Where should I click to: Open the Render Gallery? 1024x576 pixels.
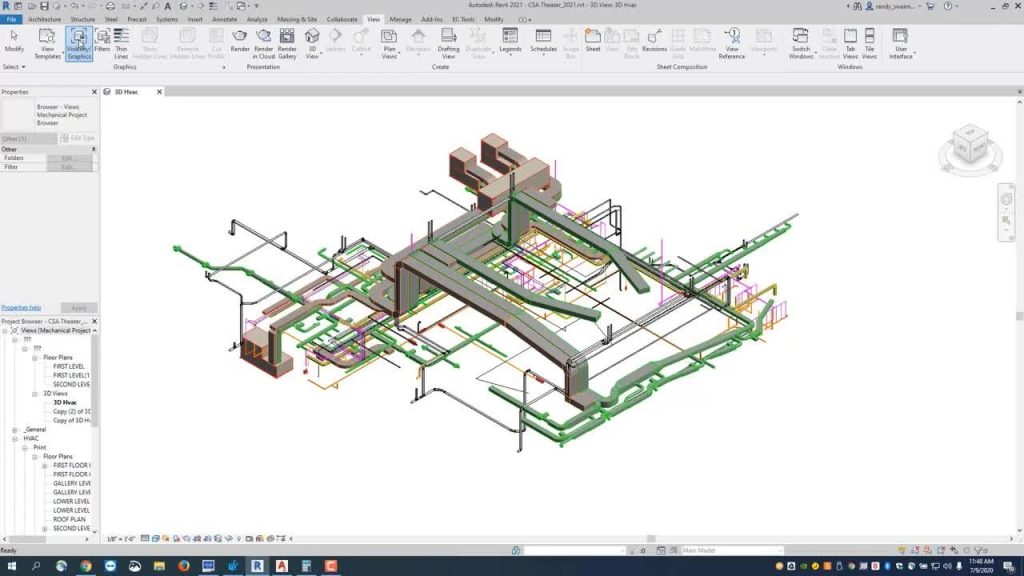pos(287,43)
